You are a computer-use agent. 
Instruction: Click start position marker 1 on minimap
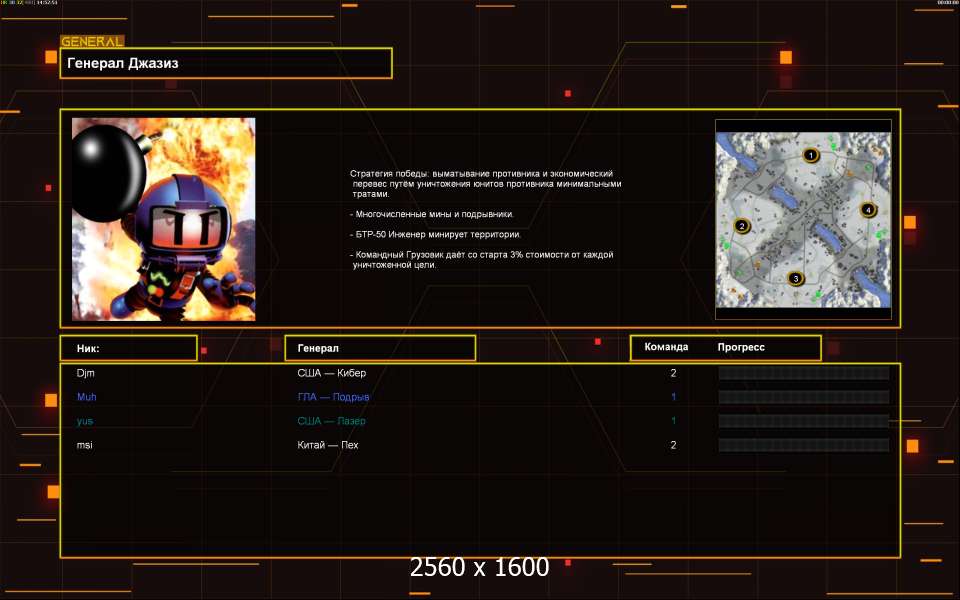pos(811,156)
